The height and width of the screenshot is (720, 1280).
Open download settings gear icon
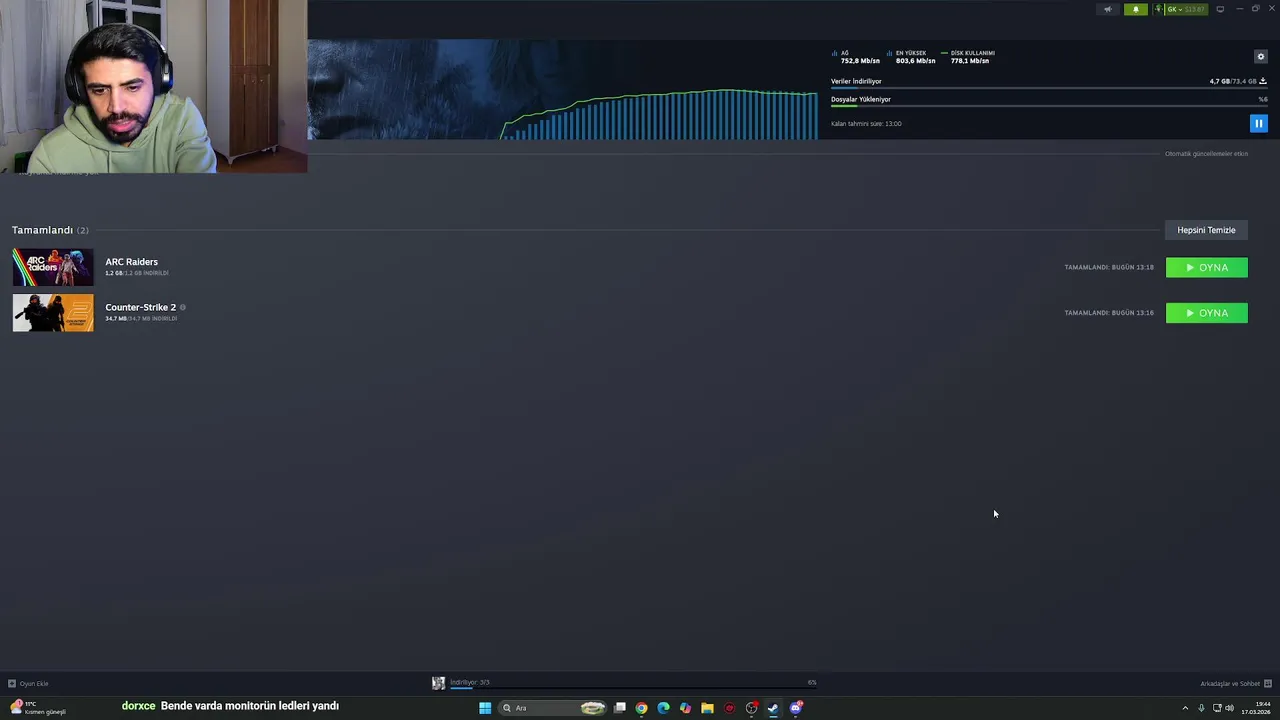click(x=1261, y=56)
